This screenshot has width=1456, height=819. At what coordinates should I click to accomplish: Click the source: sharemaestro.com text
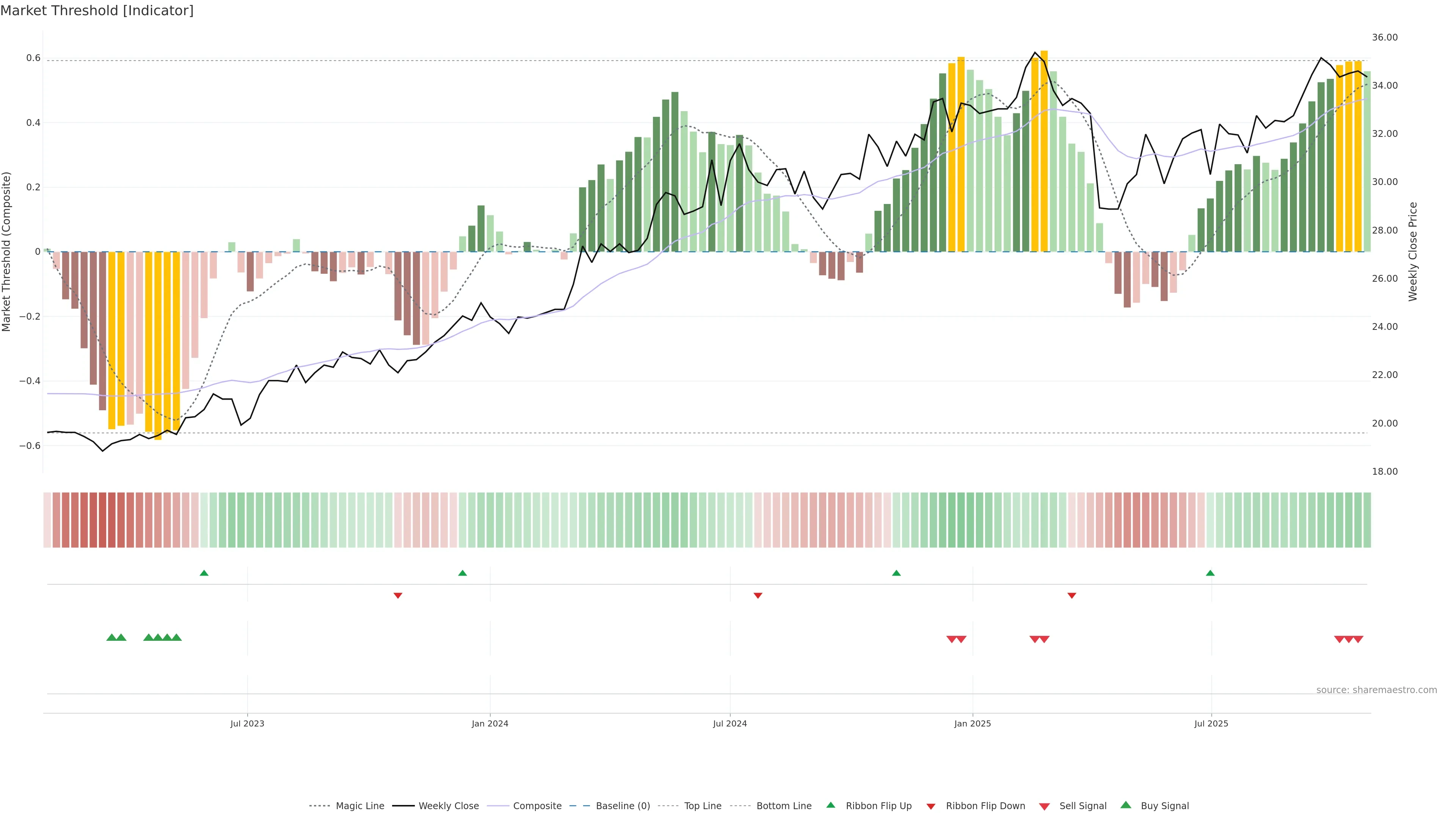[1376, 690]
